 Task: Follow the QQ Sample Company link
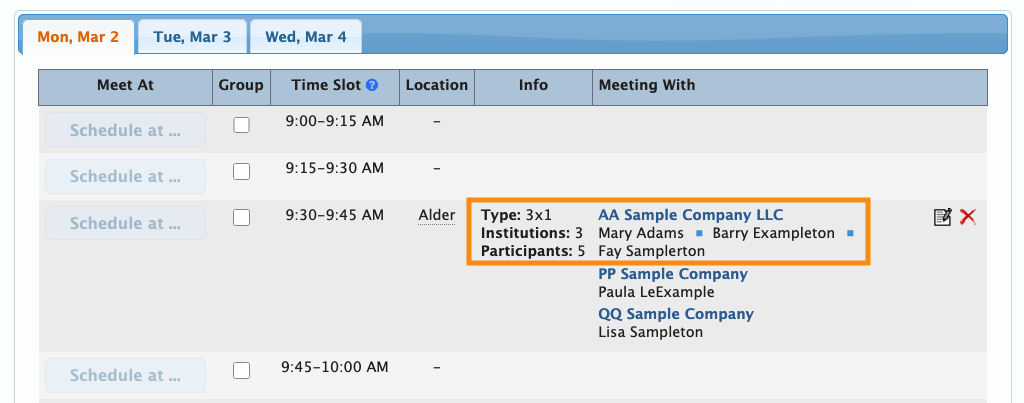point(675,314)
